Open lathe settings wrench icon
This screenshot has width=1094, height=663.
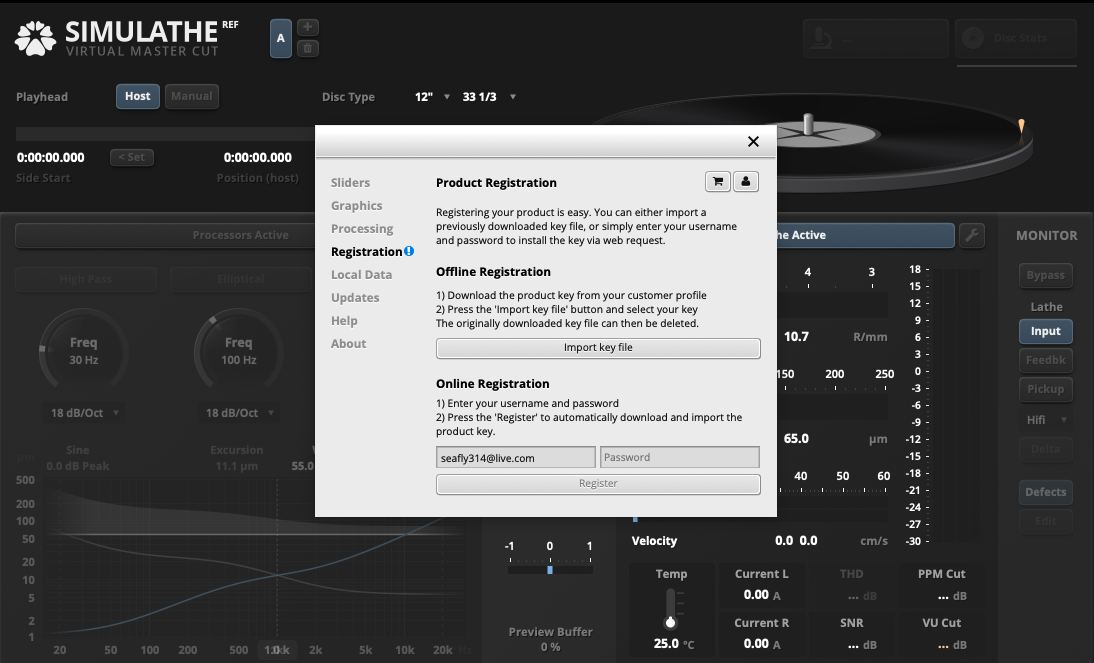point(972,235)
